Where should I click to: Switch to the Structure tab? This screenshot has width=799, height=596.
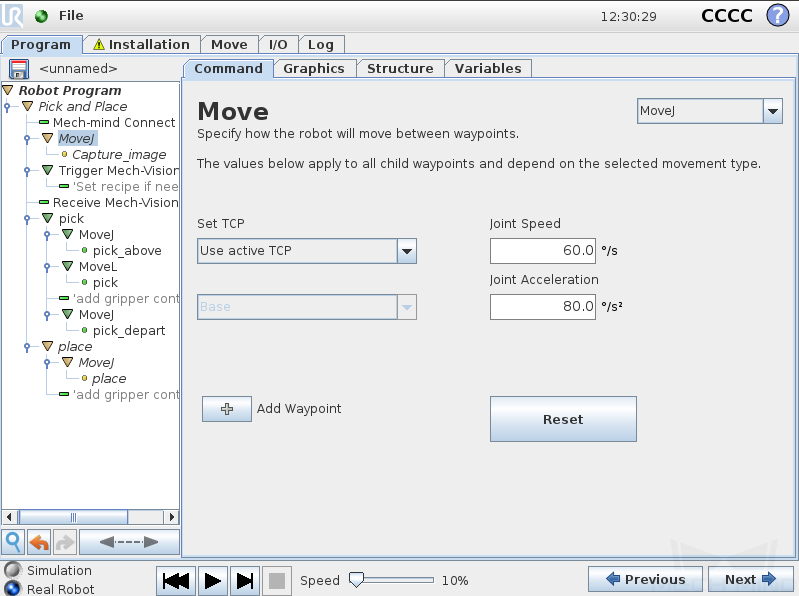(400, 69)
